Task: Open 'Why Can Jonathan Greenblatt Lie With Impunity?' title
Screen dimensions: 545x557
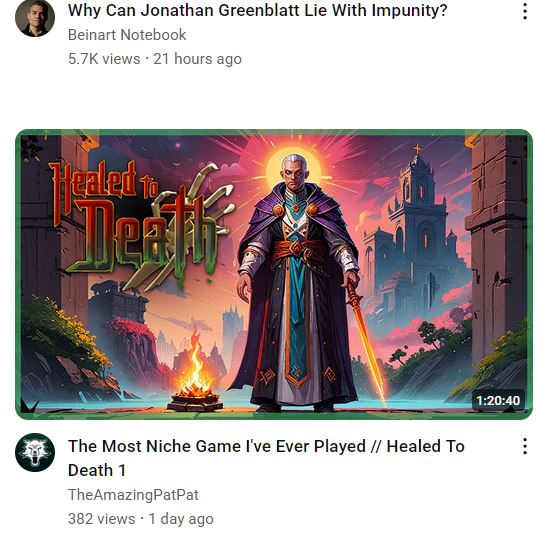Action: coord(258,10)
